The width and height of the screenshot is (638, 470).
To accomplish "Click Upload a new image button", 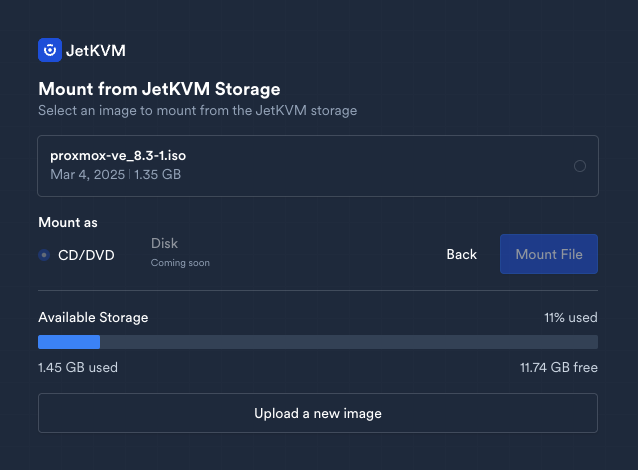I will click(x=318, y=413).
